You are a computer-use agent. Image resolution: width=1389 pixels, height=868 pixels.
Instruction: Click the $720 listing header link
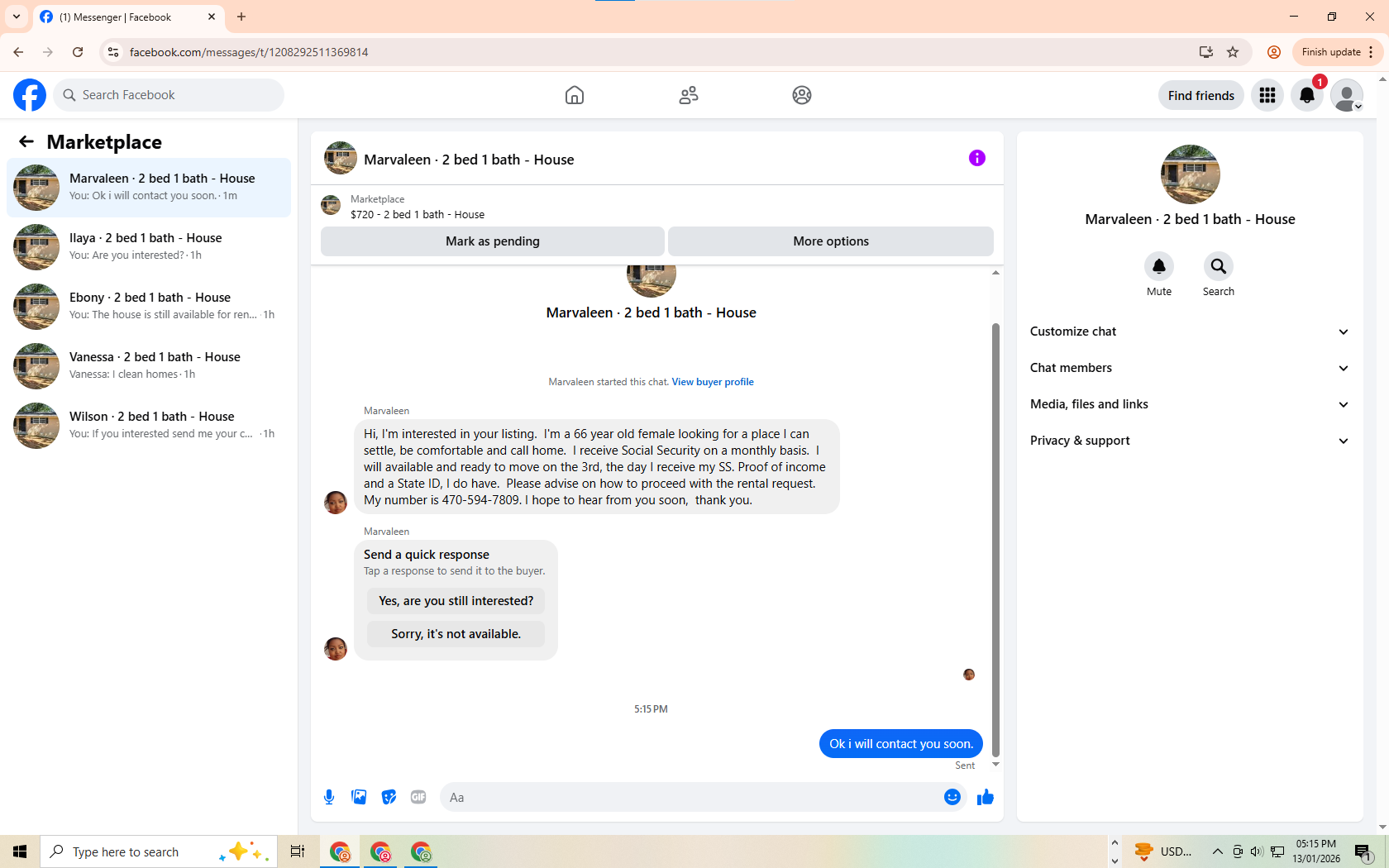(417, 214)
